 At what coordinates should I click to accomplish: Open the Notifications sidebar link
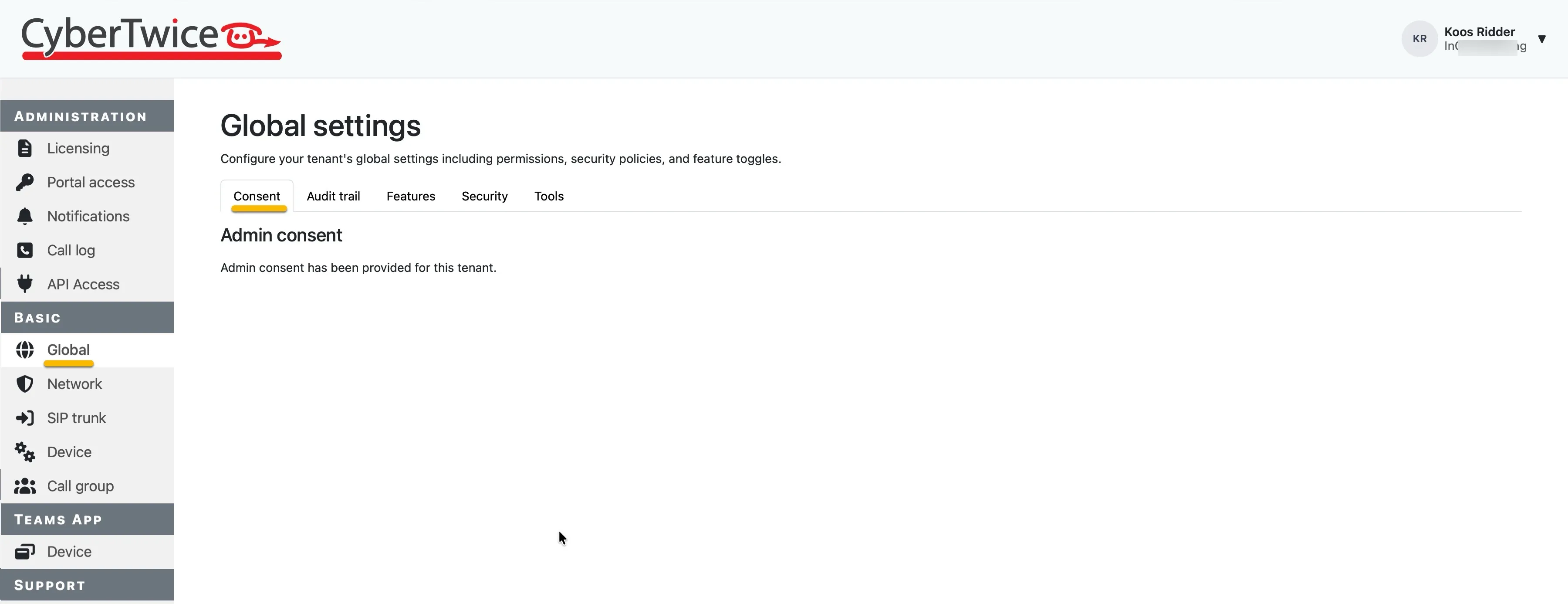pos(88,216)
